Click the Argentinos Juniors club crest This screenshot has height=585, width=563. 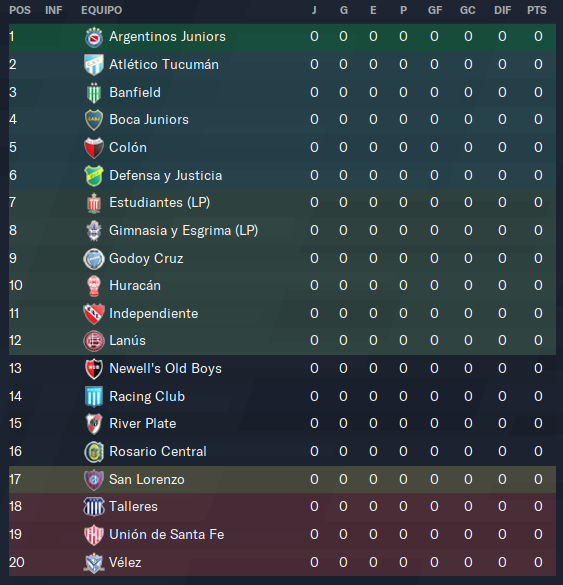(94, 37)
